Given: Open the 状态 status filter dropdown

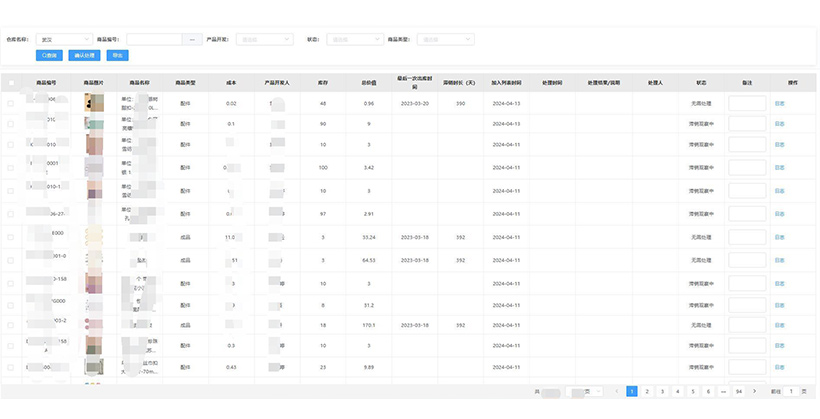Looking at the screenshot, I should point(349,39).
